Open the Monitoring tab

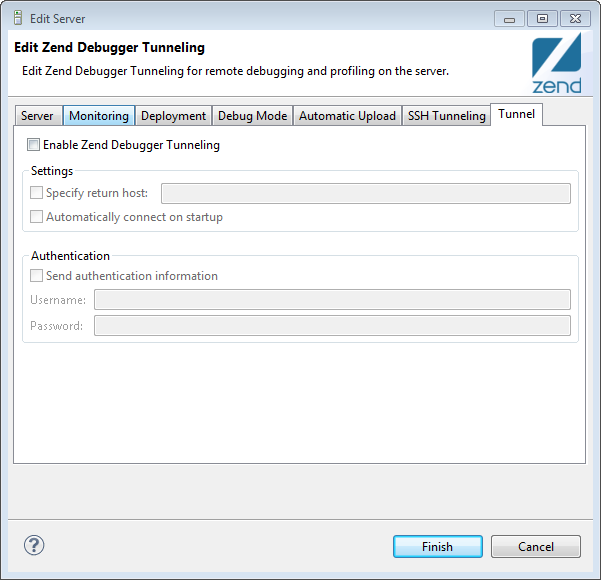point(99,115)
